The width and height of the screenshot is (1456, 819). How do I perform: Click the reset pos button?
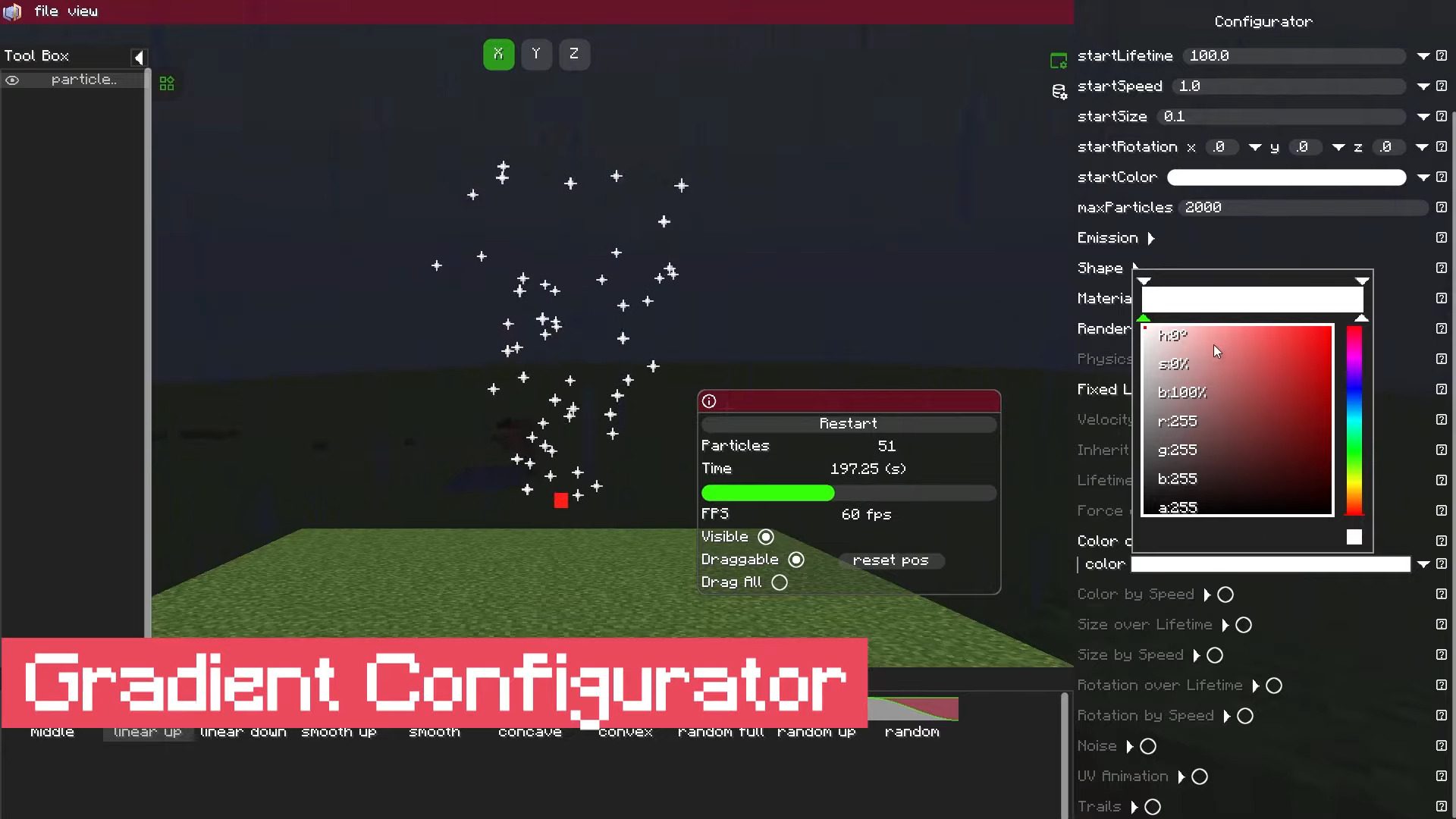pos(890,559)
